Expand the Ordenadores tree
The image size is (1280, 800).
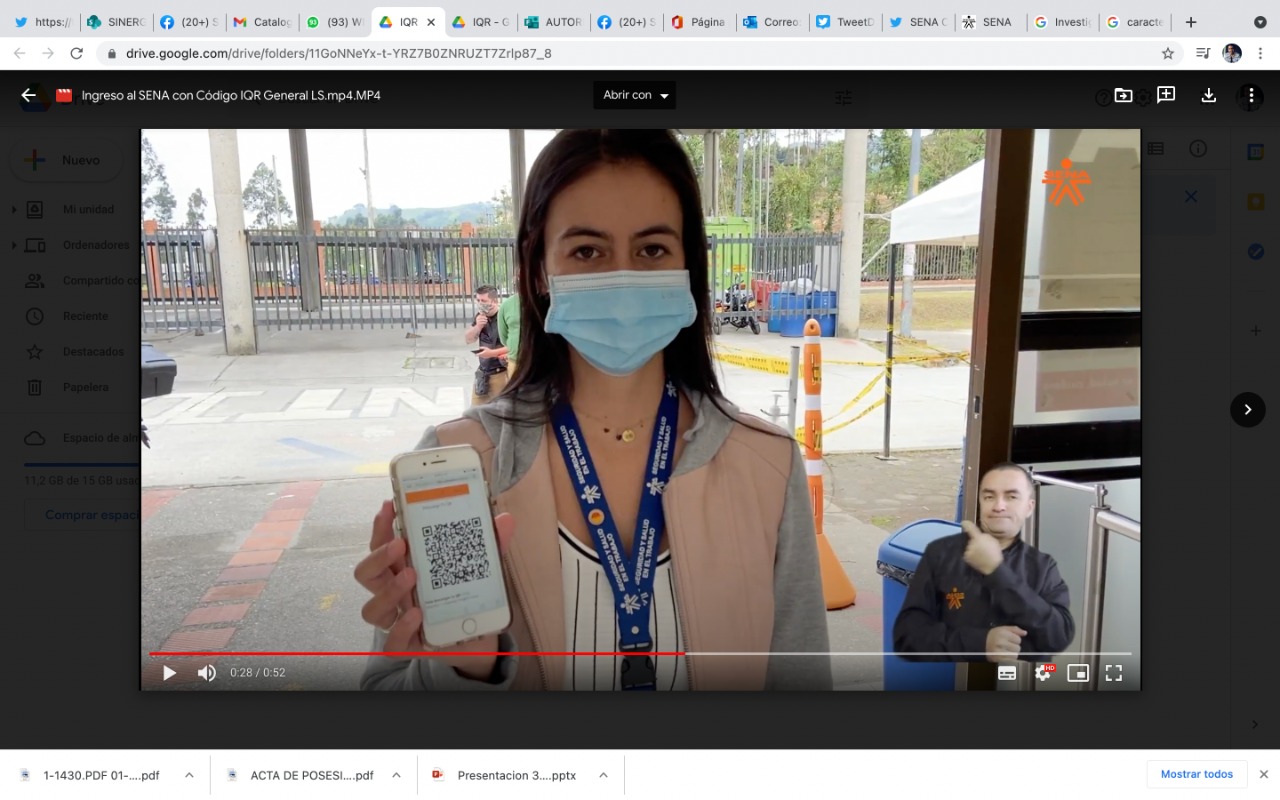pyautogui.click(x=14, y=245)
